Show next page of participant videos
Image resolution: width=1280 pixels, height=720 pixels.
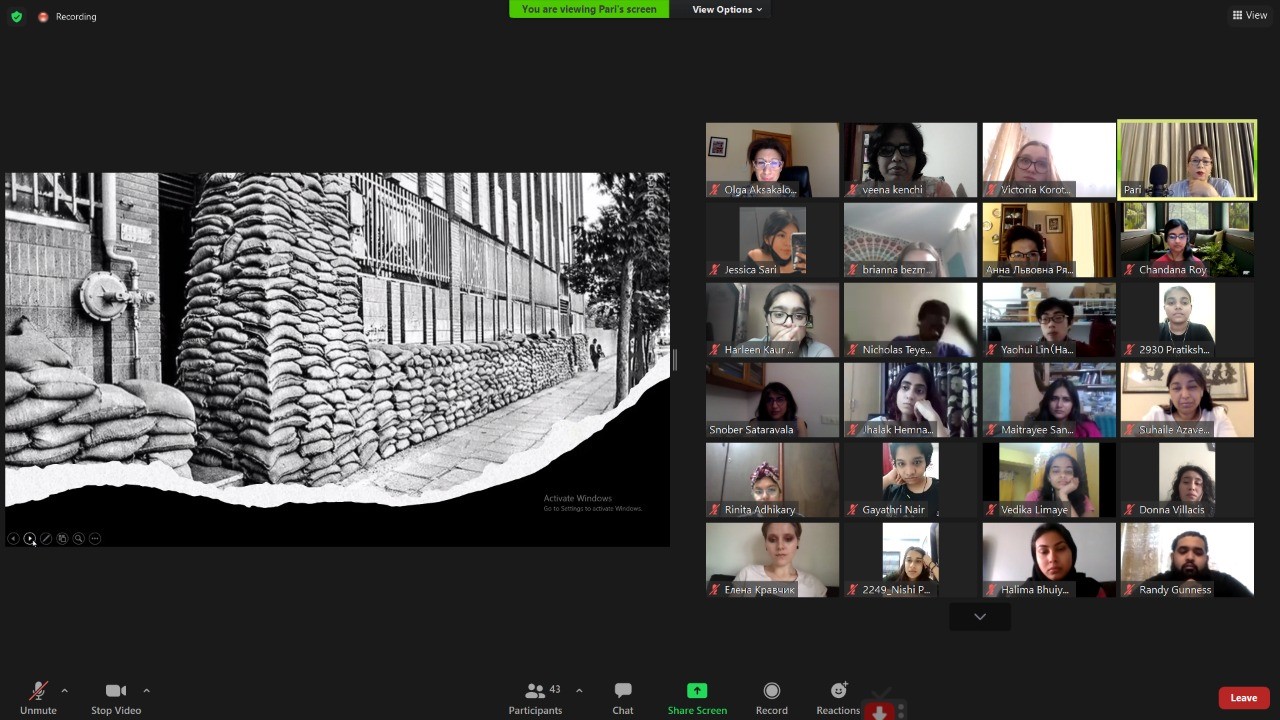click(x=980, y=617)
